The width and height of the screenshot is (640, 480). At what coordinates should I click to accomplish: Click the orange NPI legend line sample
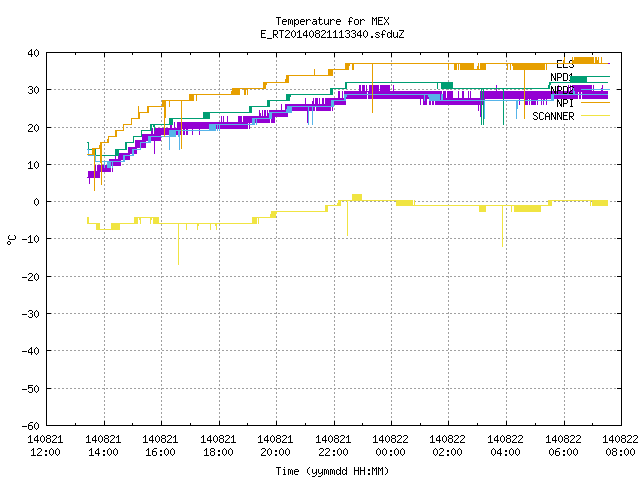pos(595,103)
